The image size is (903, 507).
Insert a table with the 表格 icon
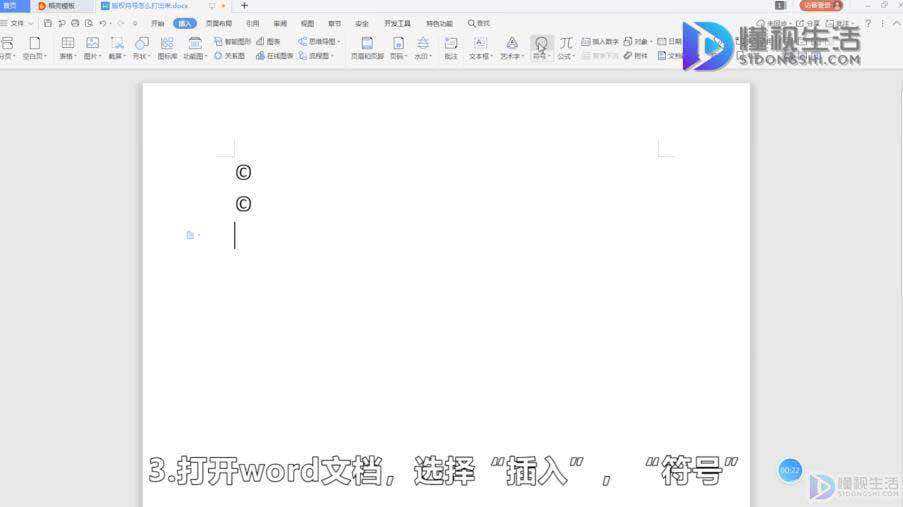click(67, 48)
